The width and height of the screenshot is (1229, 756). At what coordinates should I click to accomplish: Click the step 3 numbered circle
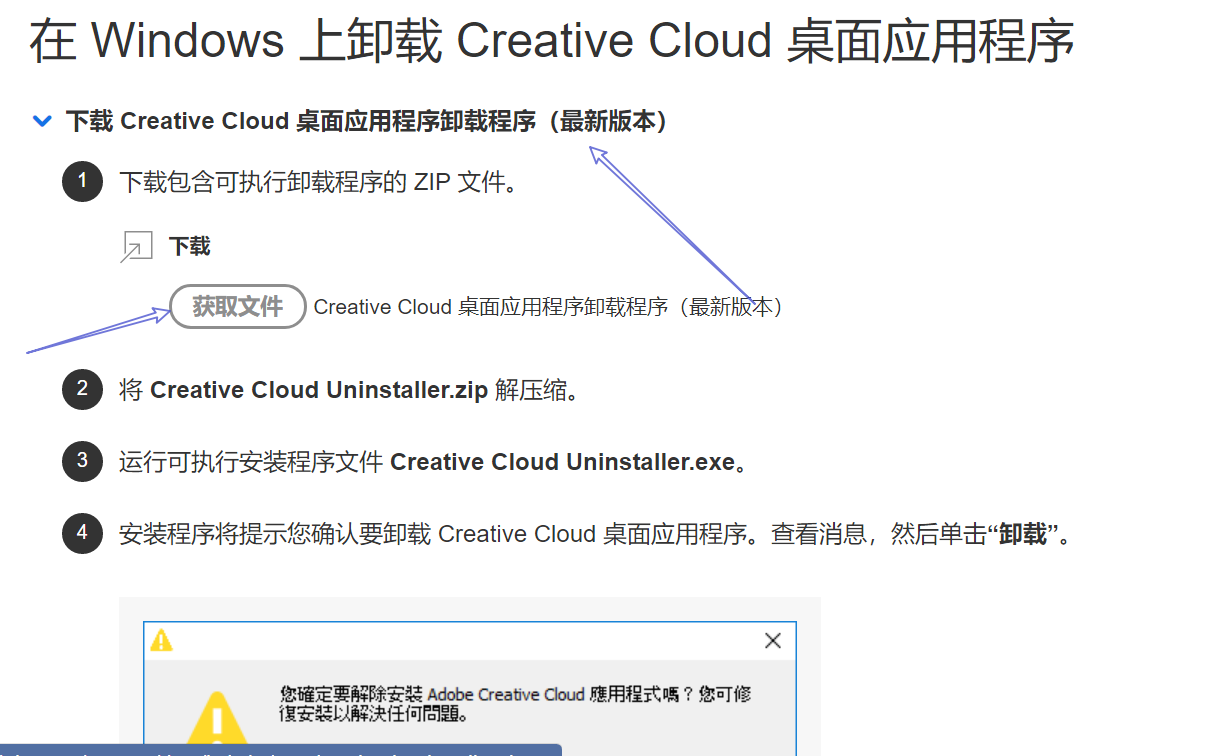82,461
